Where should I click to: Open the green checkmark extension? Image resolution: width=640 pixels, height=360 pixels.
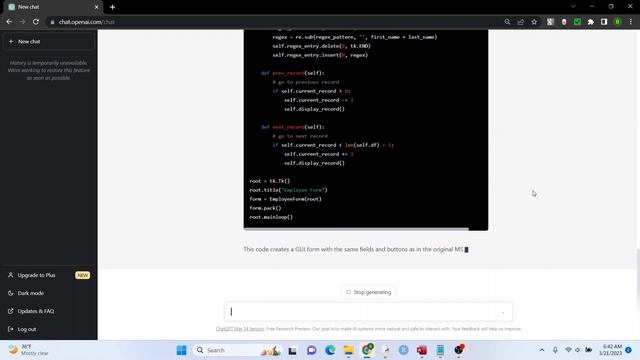577,22
